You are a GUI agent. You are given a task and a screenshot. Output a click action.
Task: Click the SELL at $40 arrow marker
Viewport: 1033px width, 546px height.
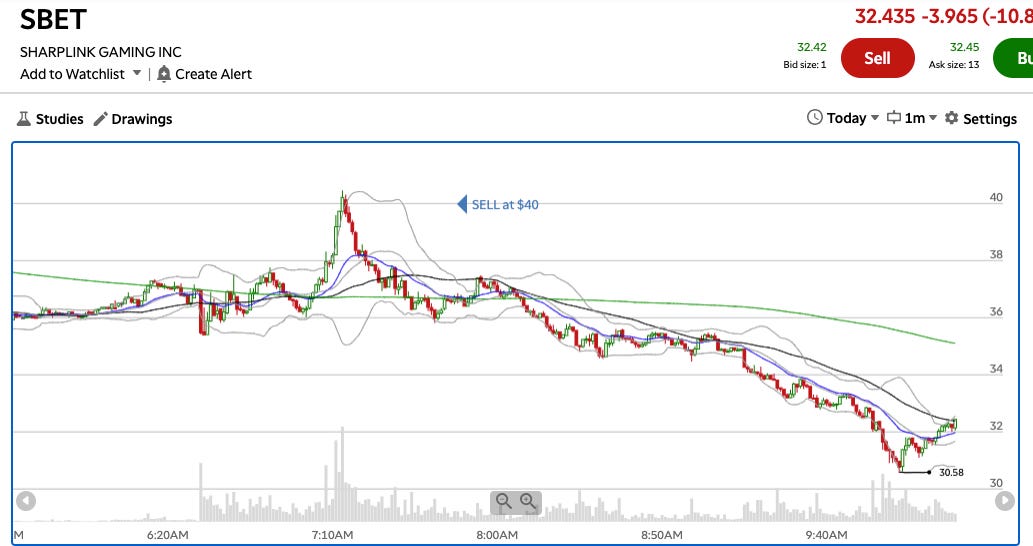(x=462, y=204)
